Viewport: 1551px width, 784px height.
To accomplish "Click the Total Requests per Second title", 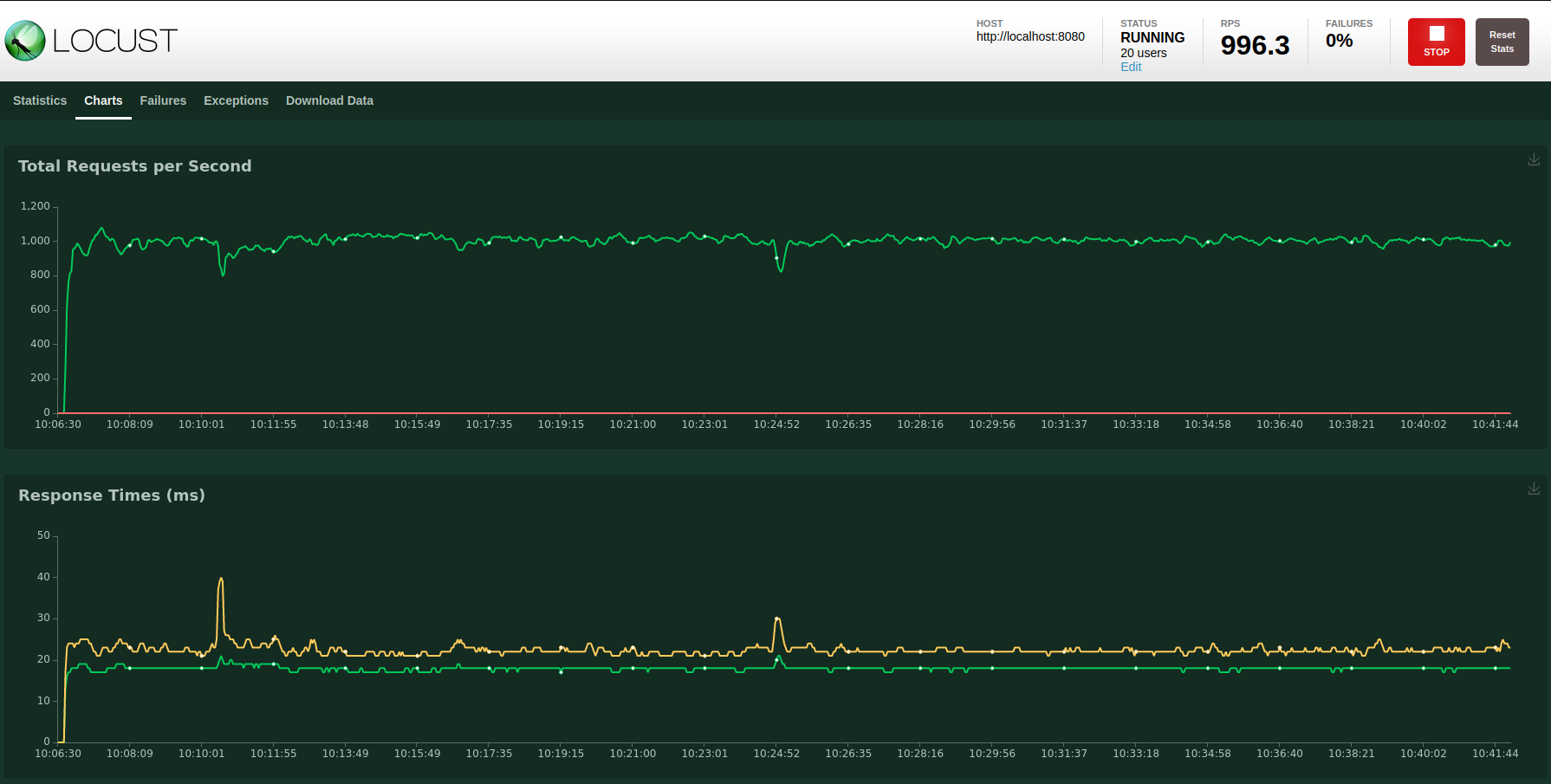I will click(x=135, y=166).
